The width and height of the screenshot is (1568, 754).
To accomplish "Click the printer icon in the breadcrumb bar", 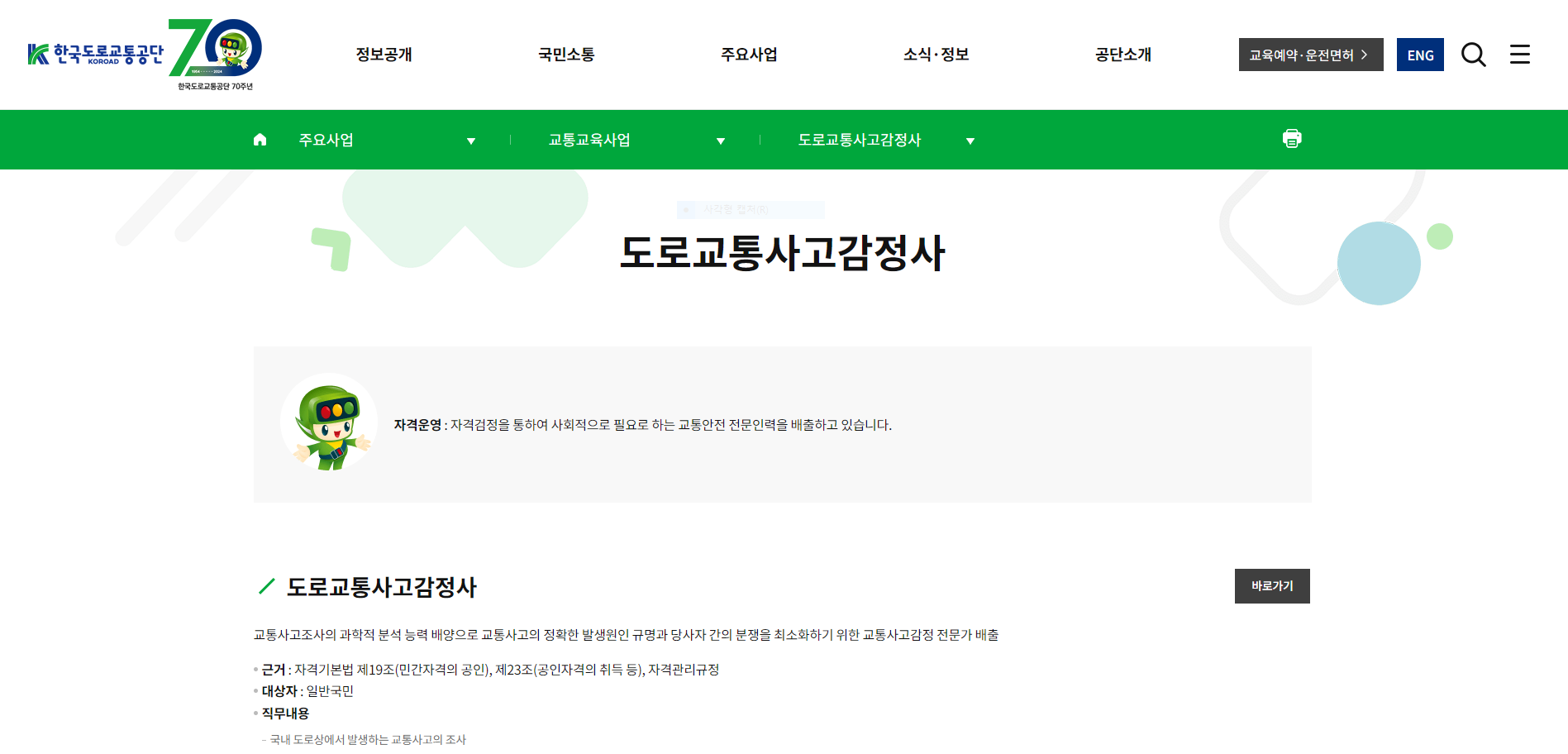I will [x=1292, y=139].
